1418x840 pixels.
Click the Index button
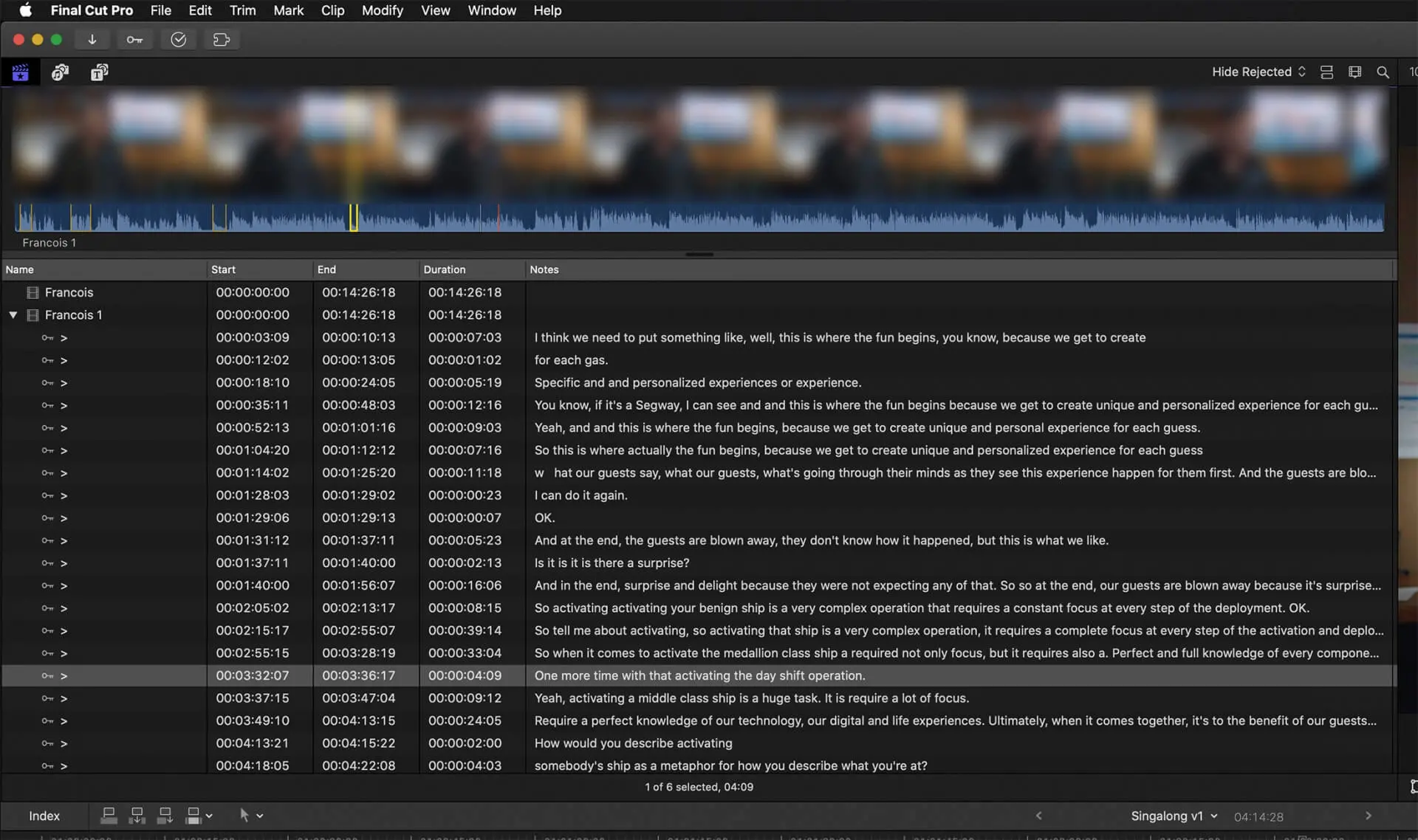(44, 816)
